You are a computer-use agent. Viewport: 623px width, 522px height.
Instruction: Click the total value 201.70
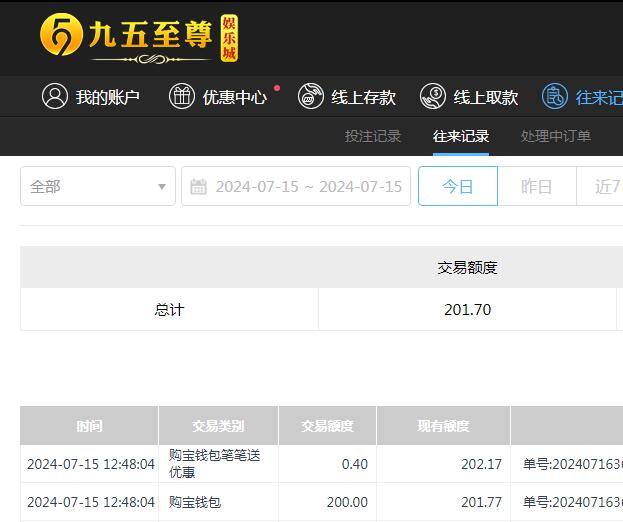[468, 309]
